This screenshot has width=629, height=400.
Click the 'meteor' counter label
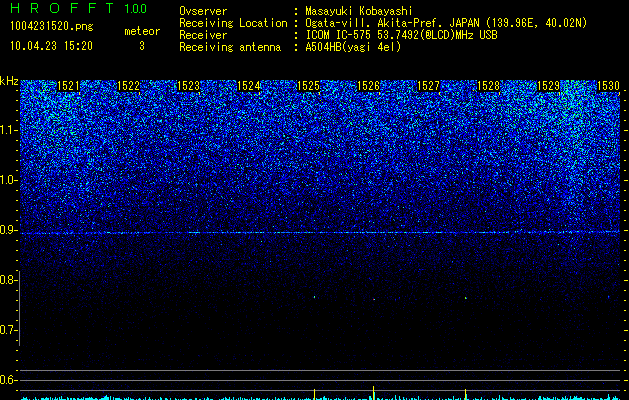click(142, 31)
